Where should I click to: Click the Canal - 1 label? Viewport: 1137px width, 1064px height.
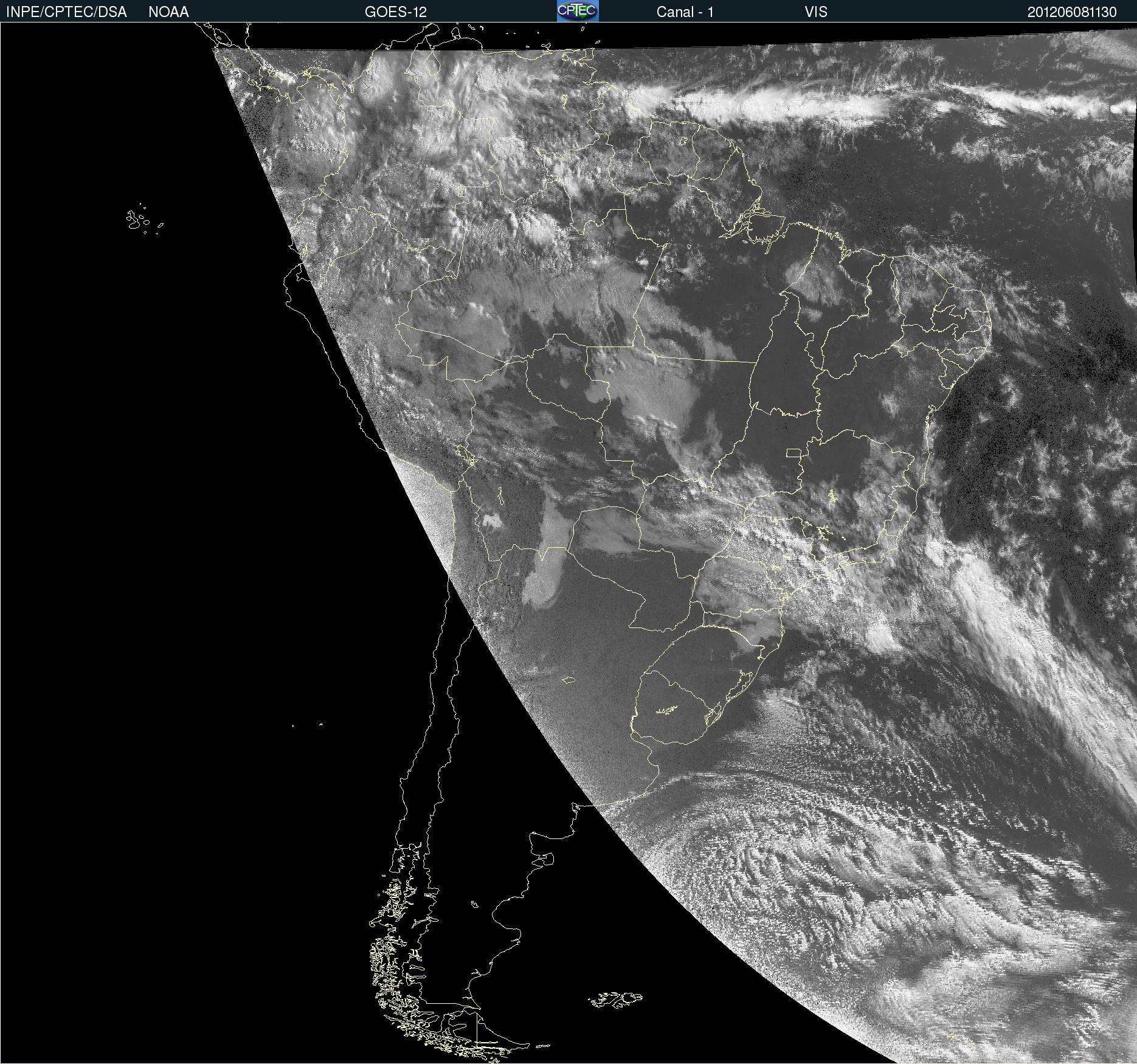click(x=685, y=12)
